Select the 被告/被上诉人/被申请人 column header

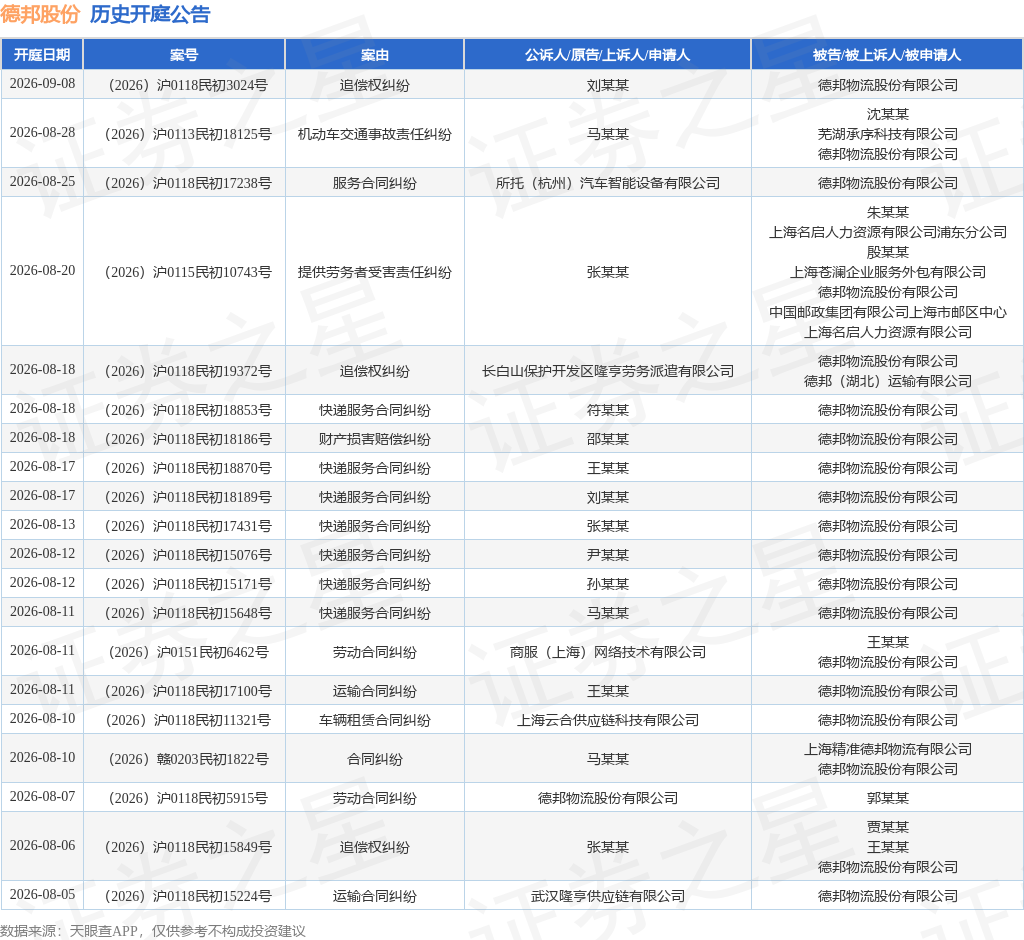tap(887, 55)
